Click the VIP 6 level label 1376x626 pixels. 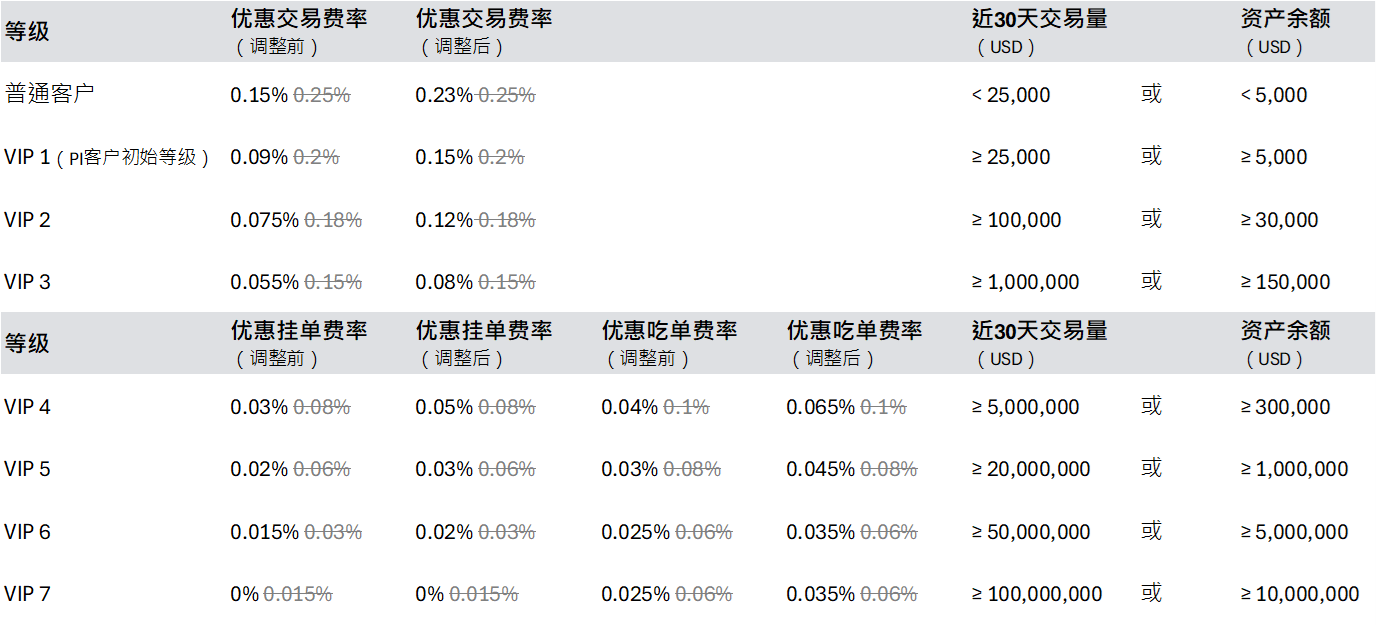[27, 532]
